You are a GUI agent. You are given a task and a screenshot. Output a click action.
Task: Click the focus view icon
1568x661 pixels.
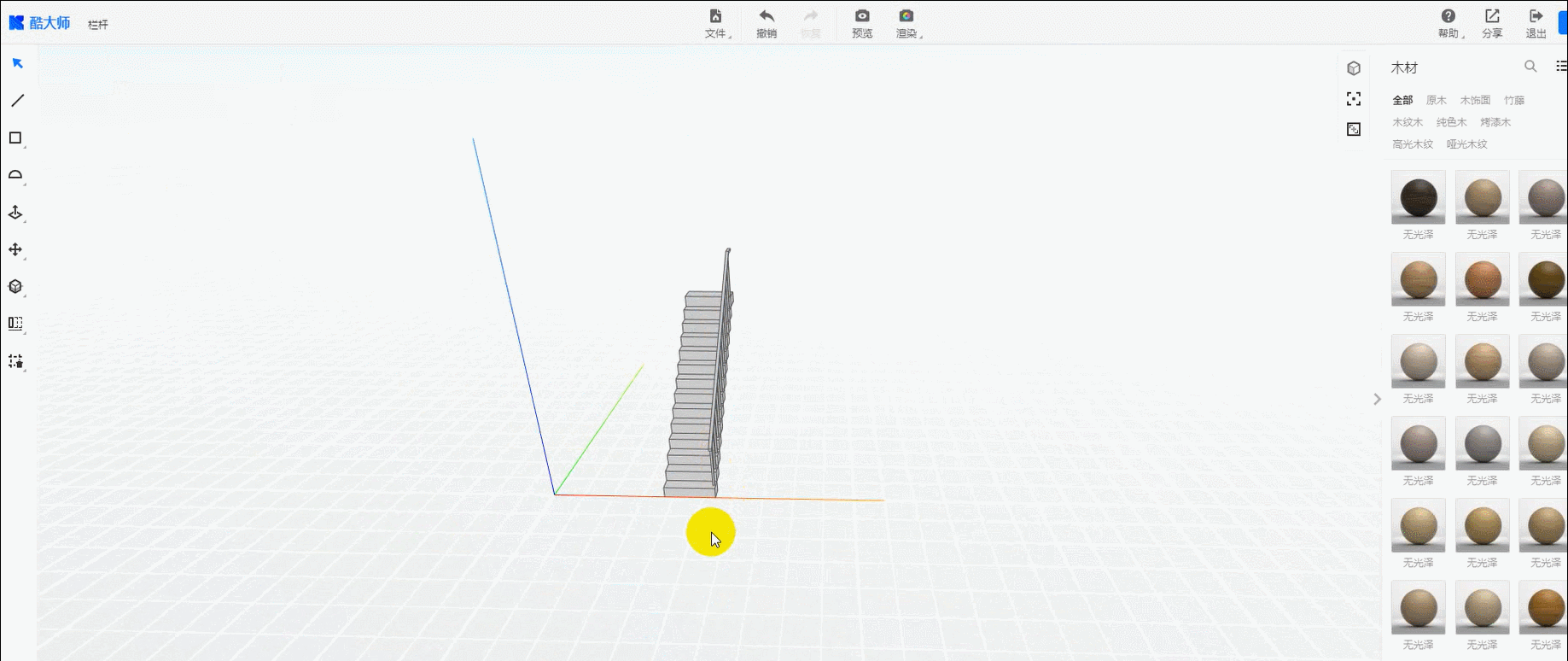point(1354,99)
